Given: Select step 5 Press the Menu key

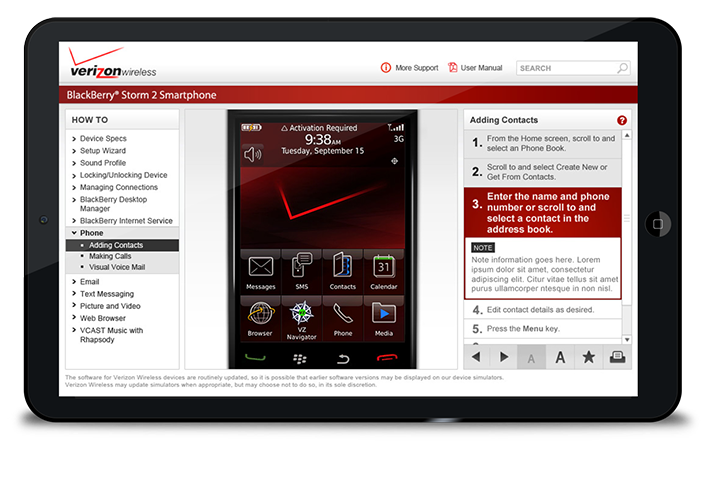Looking at the screenshot, I should click(x=543, y=329).
